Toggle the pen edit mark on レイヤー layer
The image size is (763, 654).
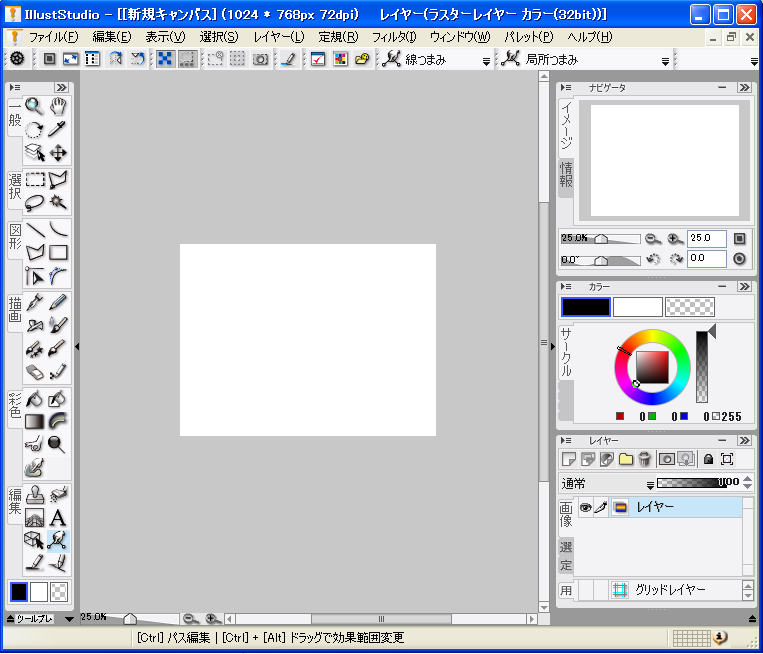[x=601, y=507]
